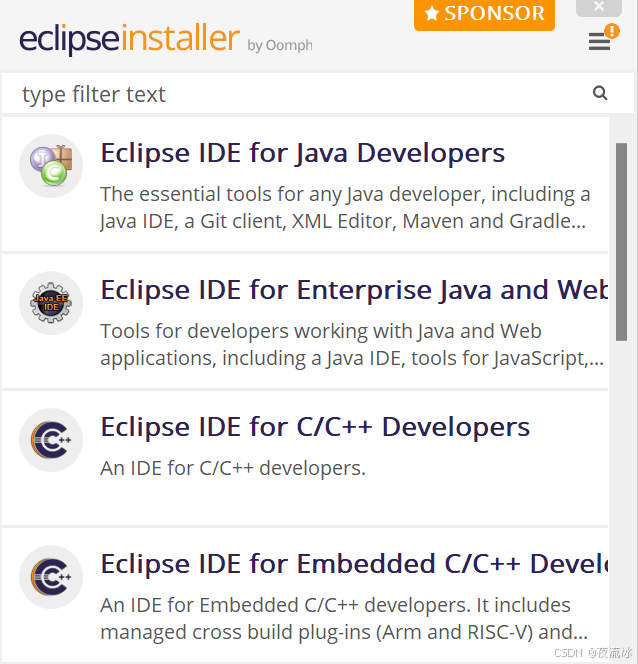Select Eclipse IDE for Enterprise Java and Web

point(354,290)
